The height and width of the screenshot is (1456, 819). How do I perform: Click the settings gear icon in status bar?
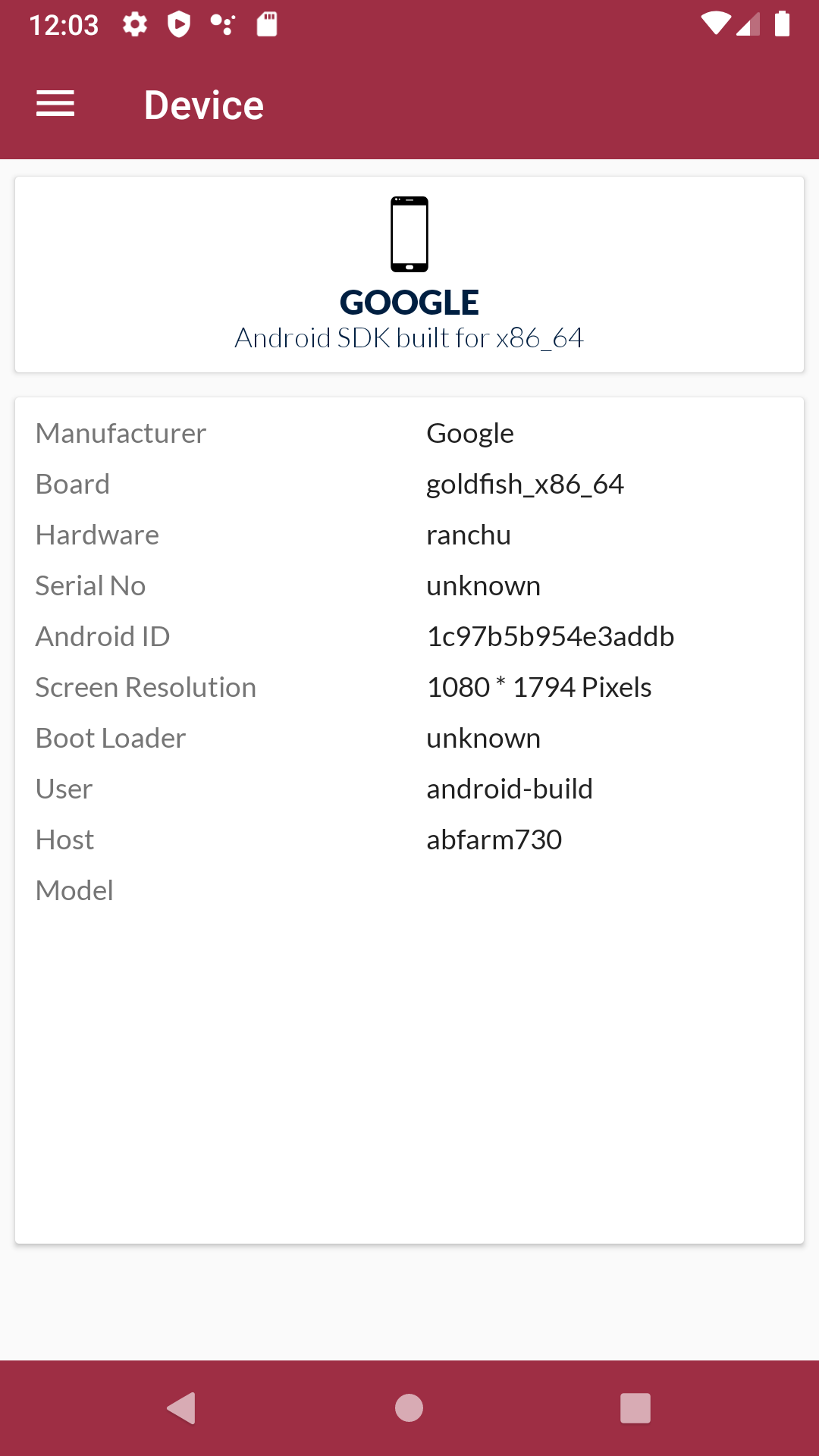coord(134,25)
